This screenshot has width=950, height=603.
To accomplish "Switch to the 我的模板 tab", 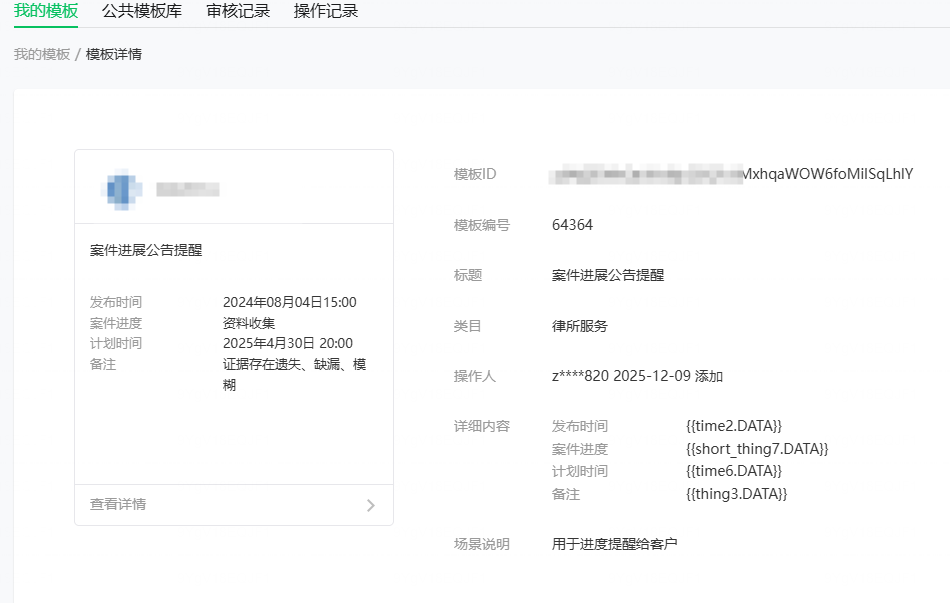I will [x=46, y=11].
